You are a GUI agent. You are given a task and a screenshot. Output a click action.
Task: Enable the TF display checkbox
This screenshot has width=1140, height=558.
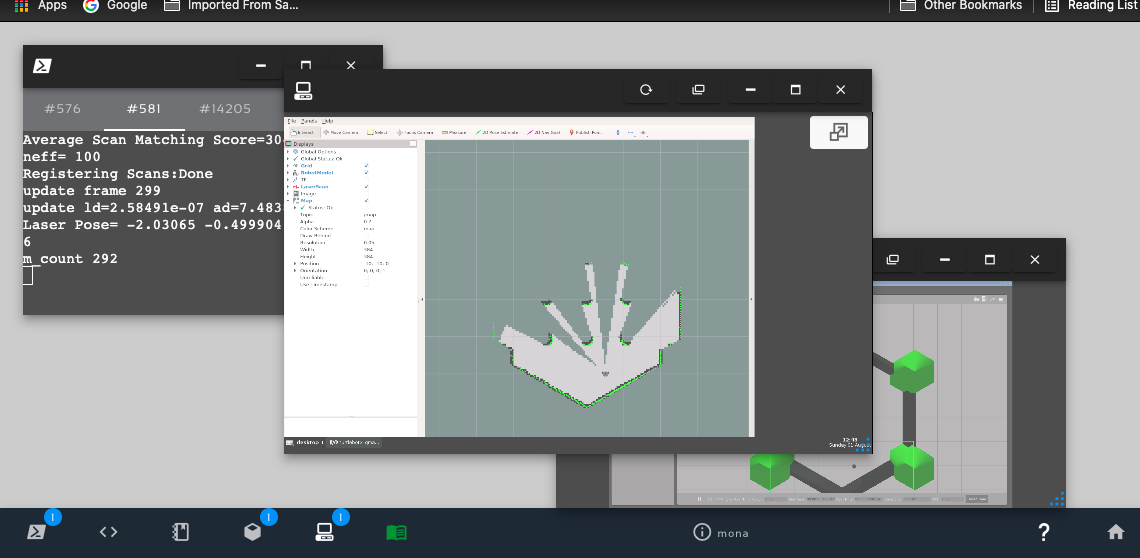pyautogui.click(x=366, y=180)
